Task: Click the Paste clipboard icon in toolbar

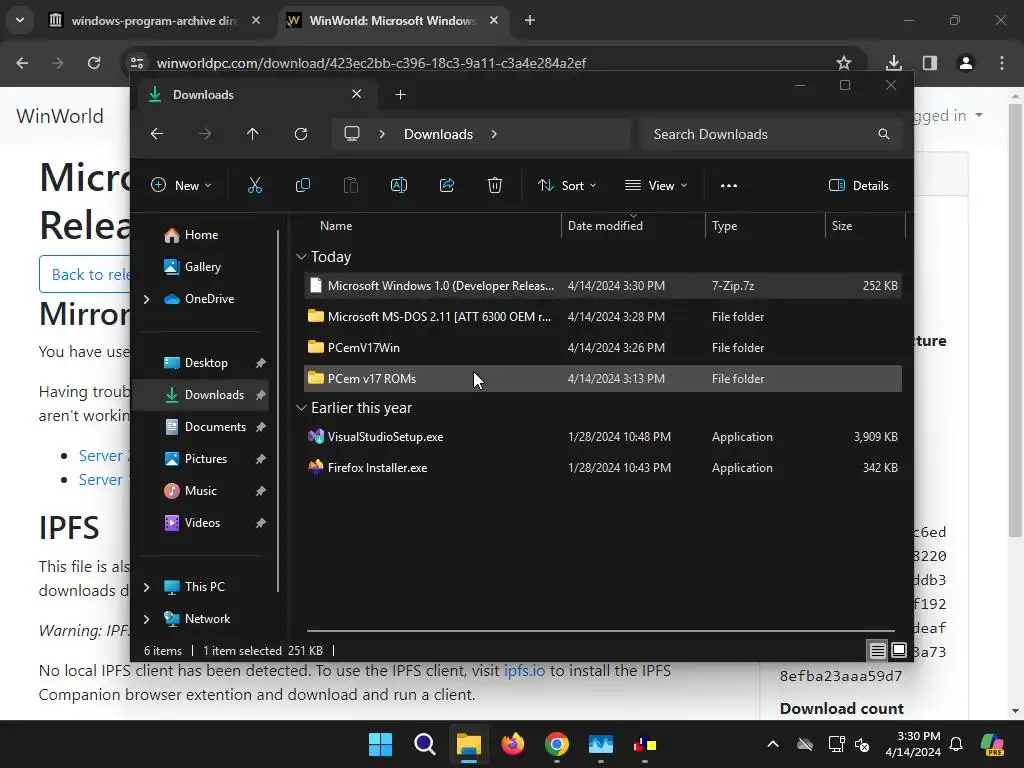Action: point(351,185)
